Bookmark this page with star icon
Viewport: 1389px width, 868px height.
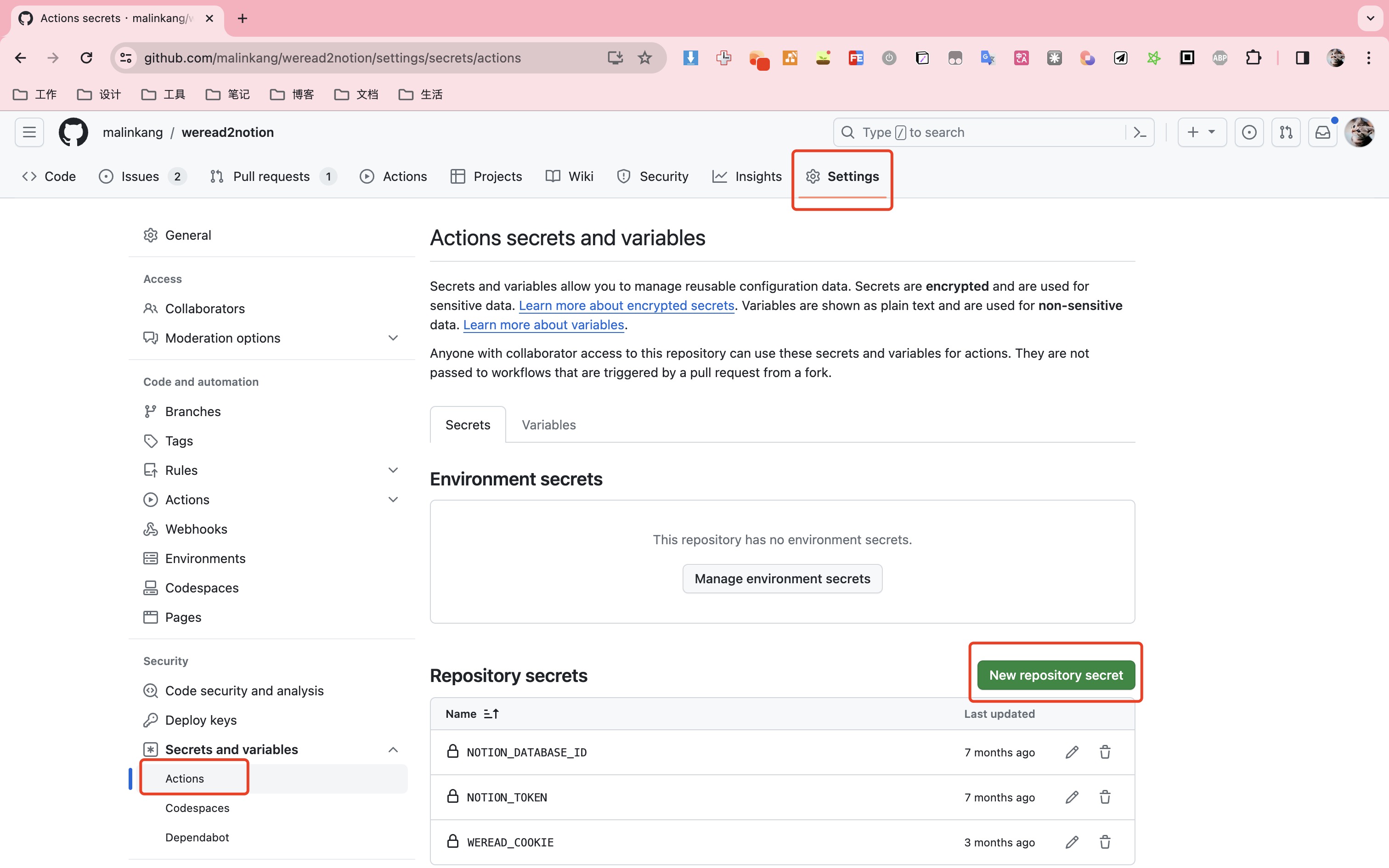click(x=644, y=57)
